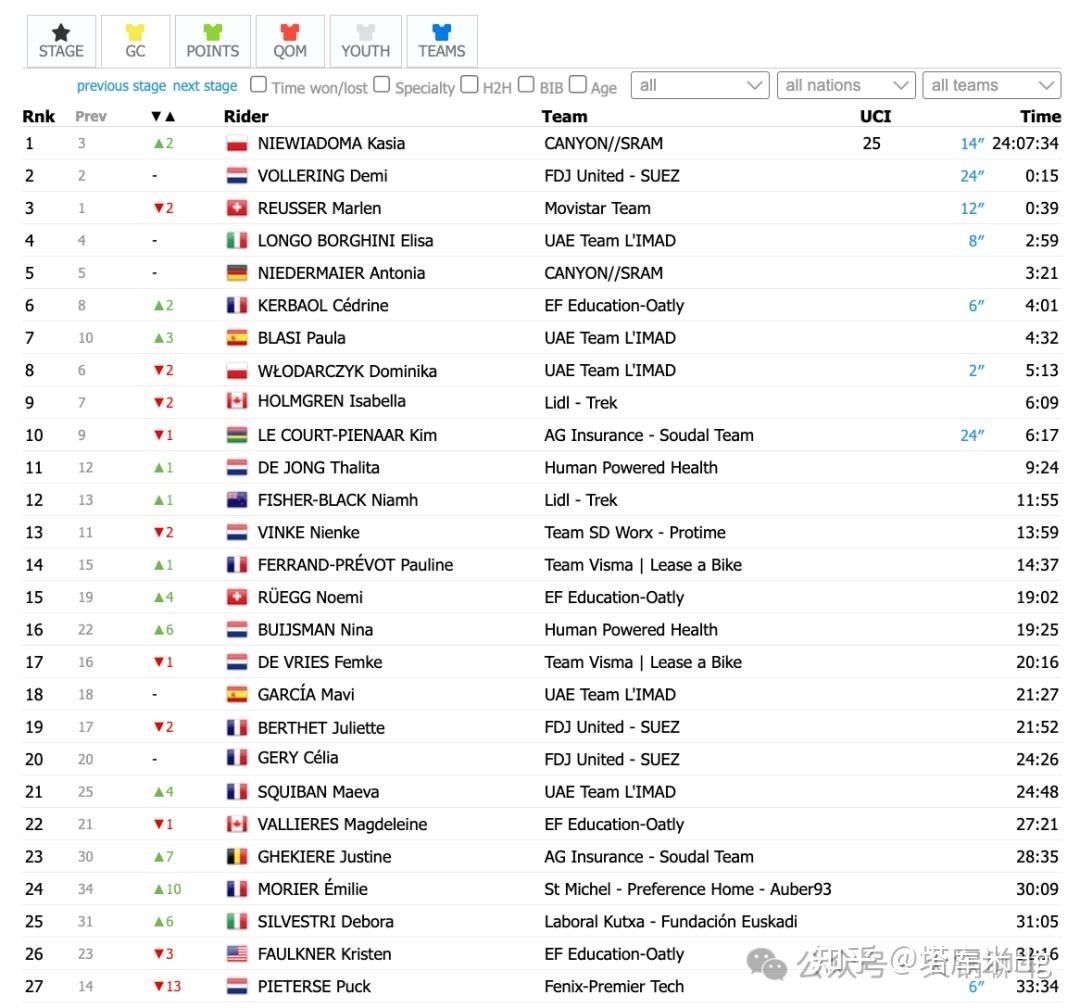This screenshot has width=1080, height=1008.
Task: Open the Movistar Team link
Action: (x=597, y=209)
